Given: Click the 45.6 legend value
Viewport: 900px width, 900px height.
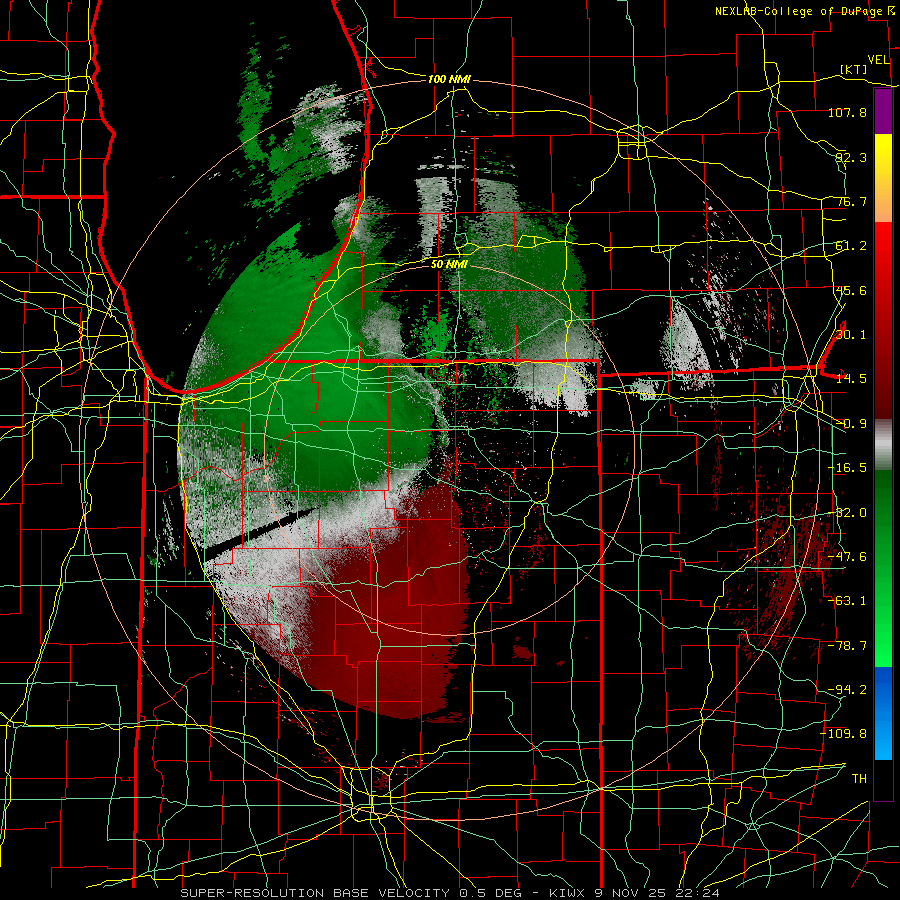Looking at the screenshot, I should click(851, 290).
